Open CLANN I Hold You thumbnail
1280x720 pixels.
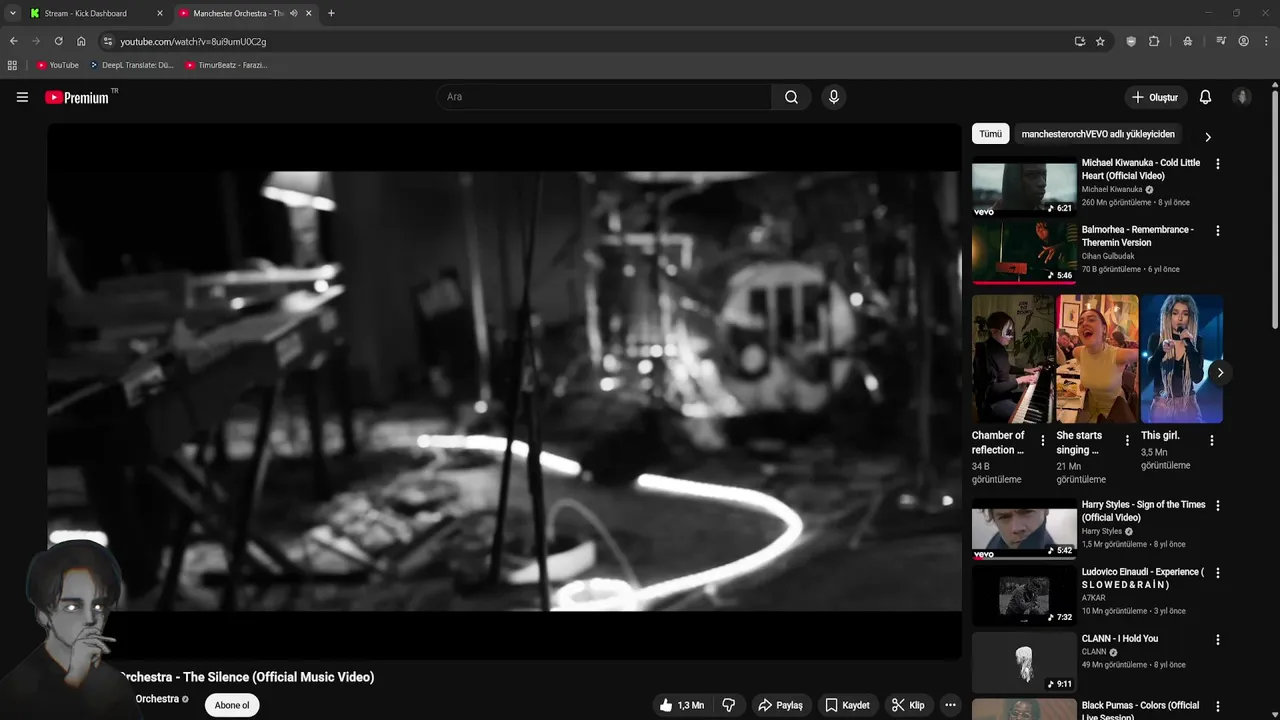point(1024,662)
